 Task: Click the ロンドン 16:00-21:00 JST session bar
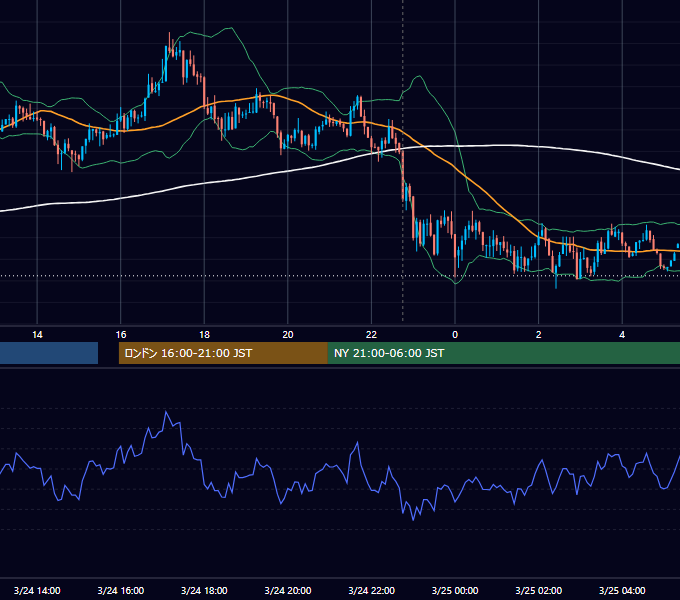tap(223, 353)
